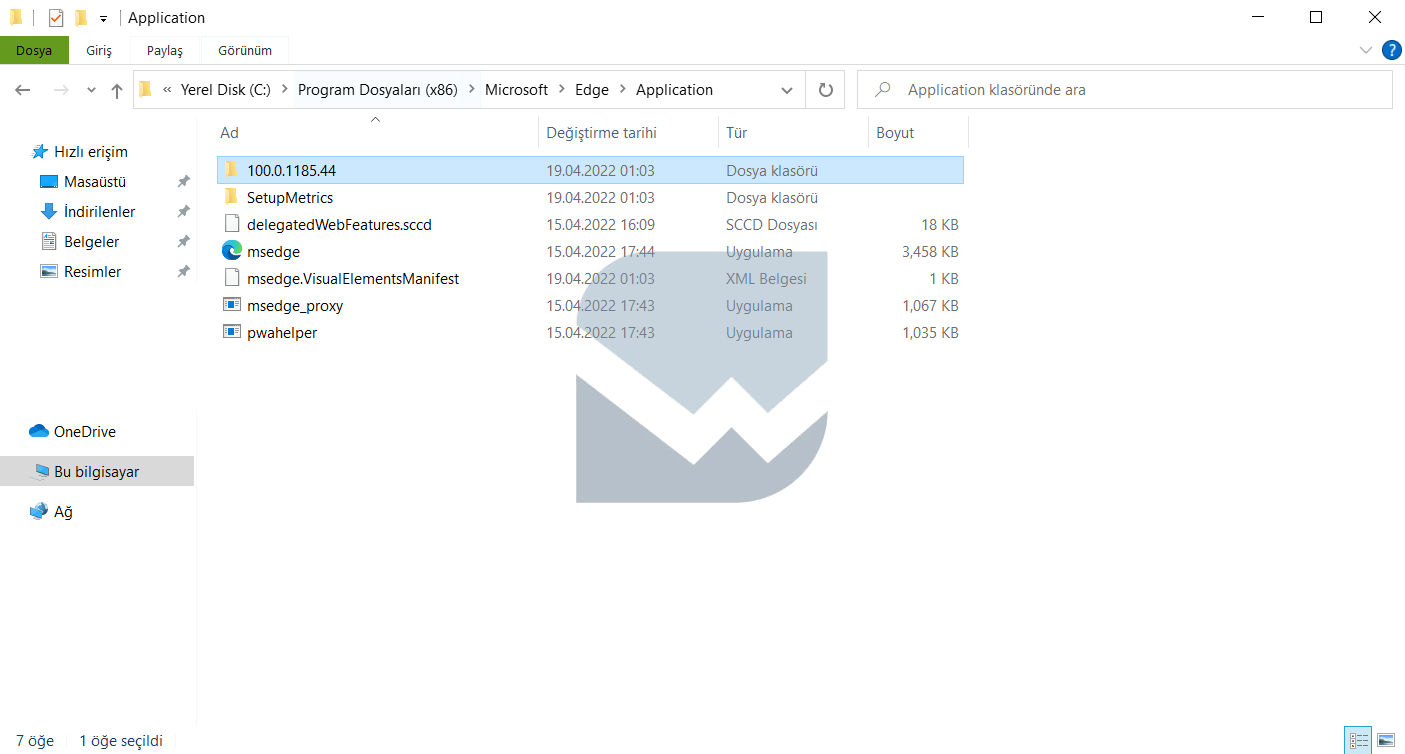
Task: Click the msedge_proxy application icon
Action: coord(232,306)
